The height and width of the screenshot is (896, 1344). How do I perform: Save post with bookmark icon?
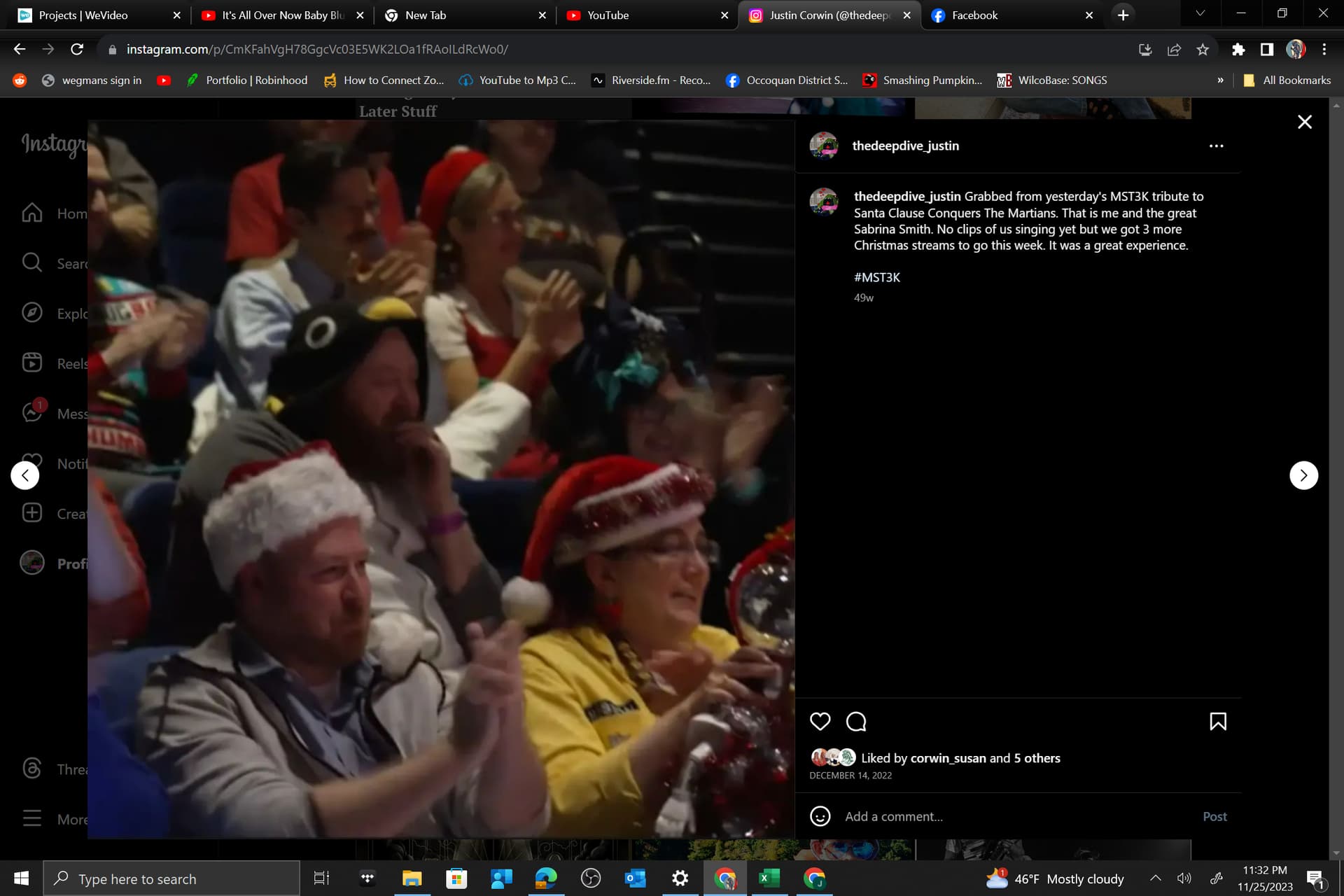[x=1217, y=721]
